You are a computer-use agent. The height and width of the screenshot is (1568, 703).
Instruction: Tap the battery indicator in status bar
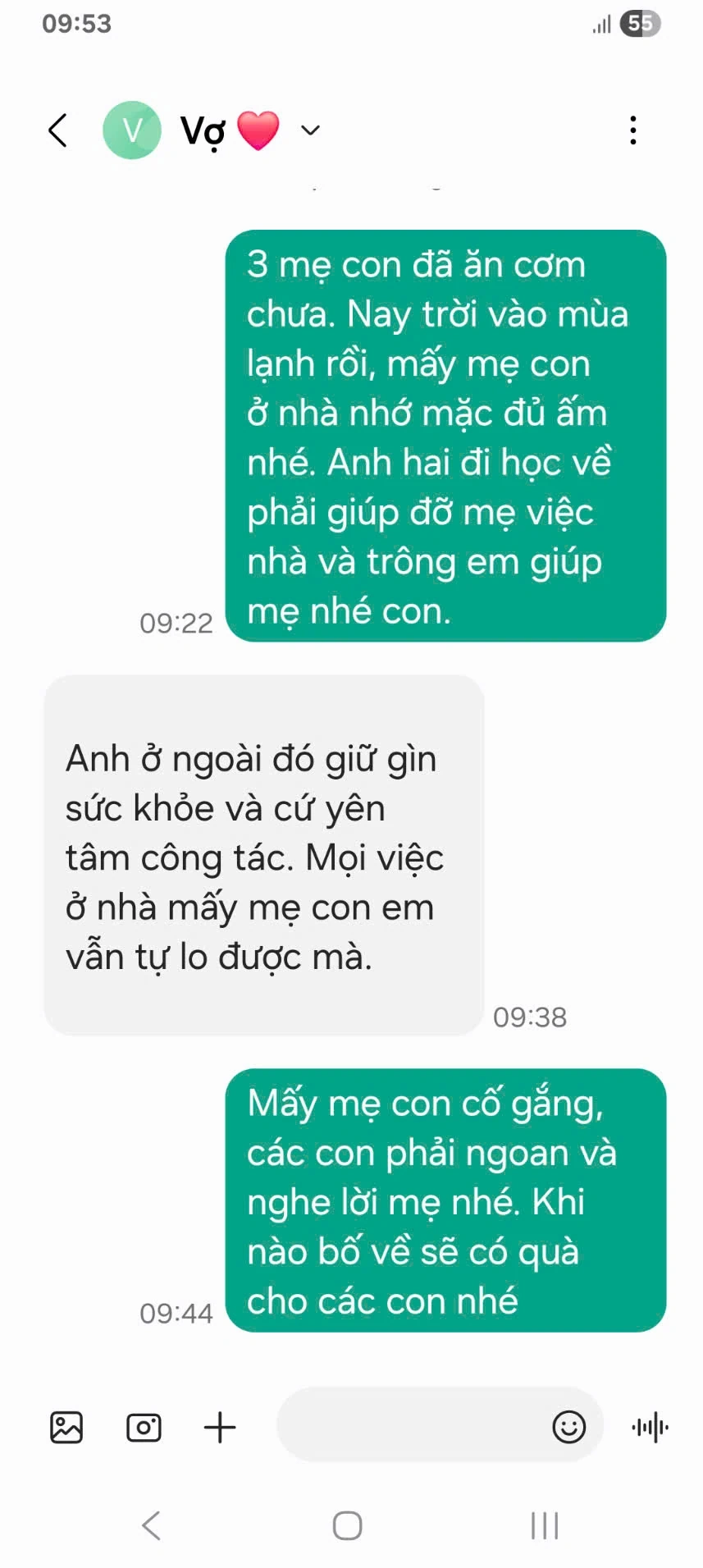[640, 24]
